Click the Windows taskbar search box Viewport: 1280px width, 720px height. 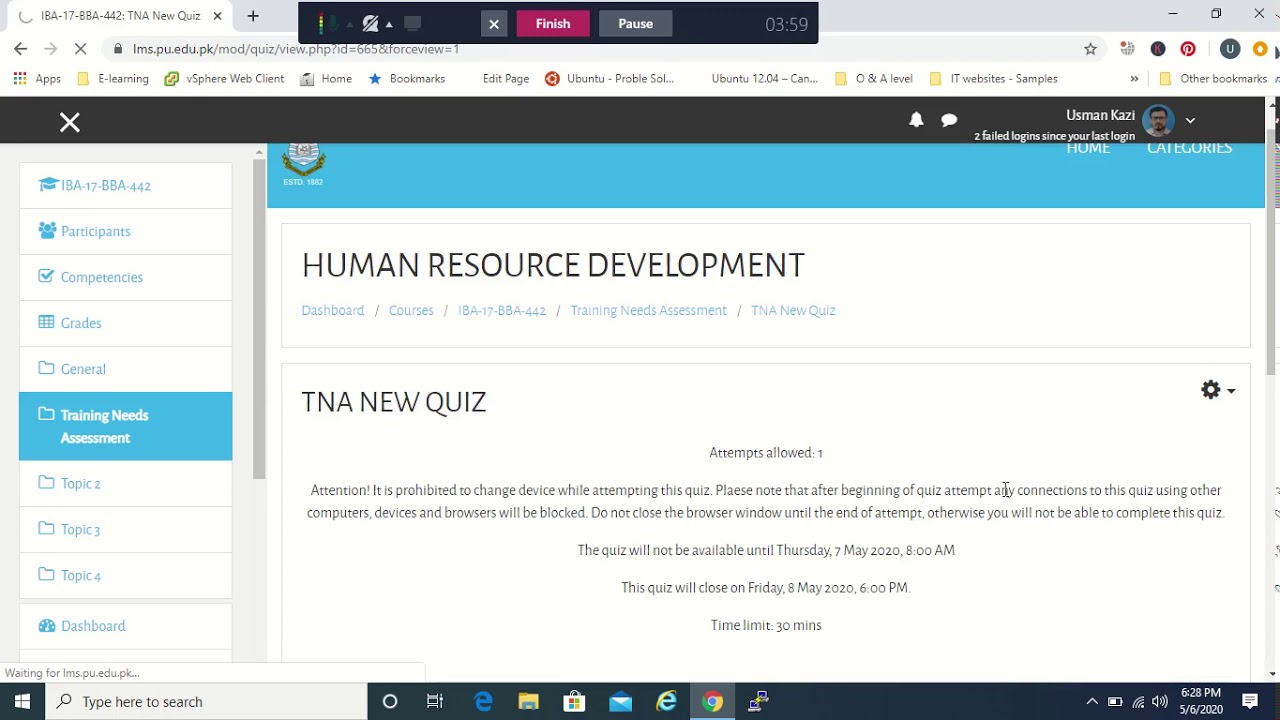(207, 701)
